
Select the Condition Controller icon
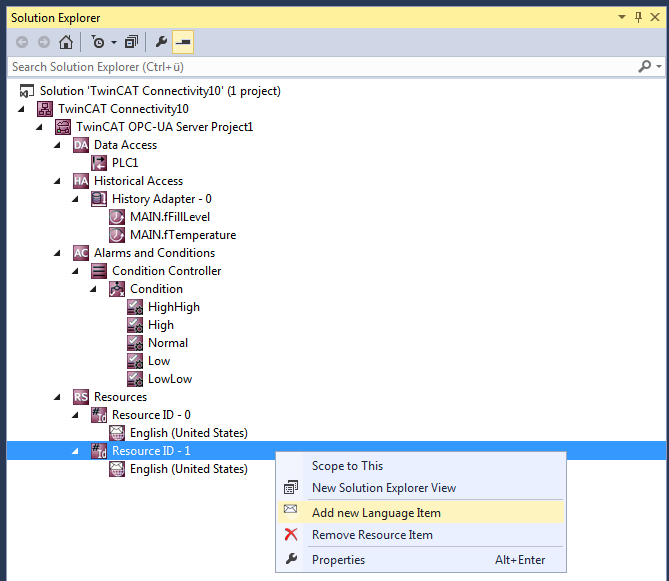(x=99, y=271)
